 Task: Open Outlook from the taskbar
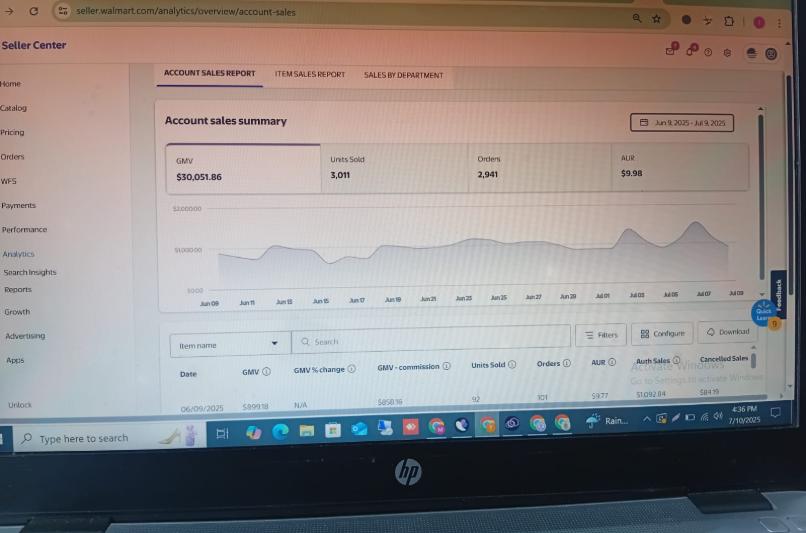tap(359, 429)
